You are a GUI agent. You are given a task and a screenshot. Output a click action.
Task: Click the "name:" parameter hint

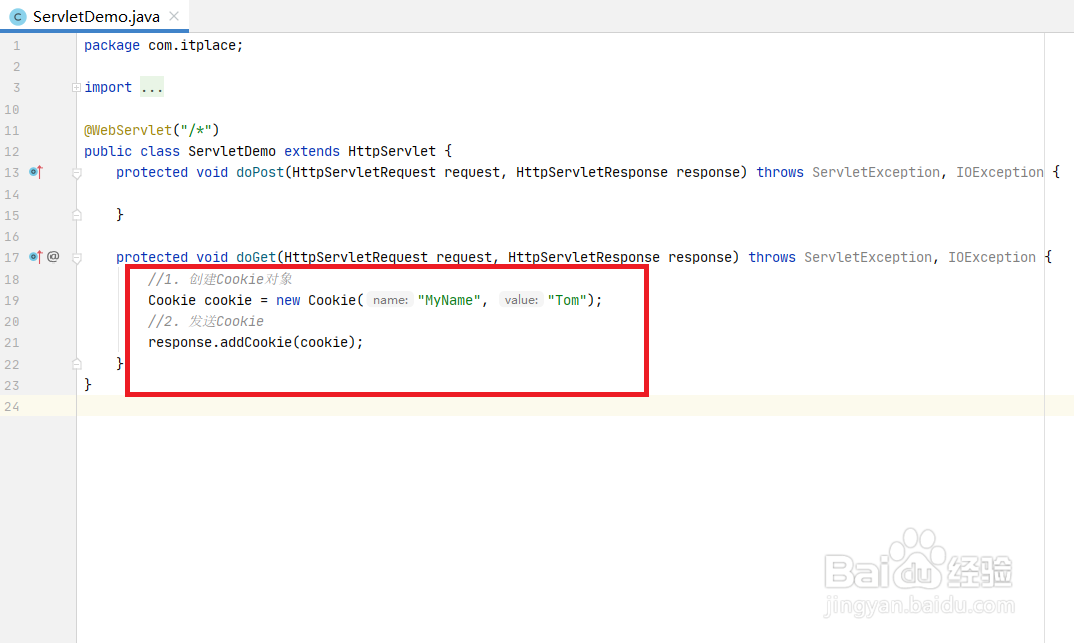tap(389, 300)
